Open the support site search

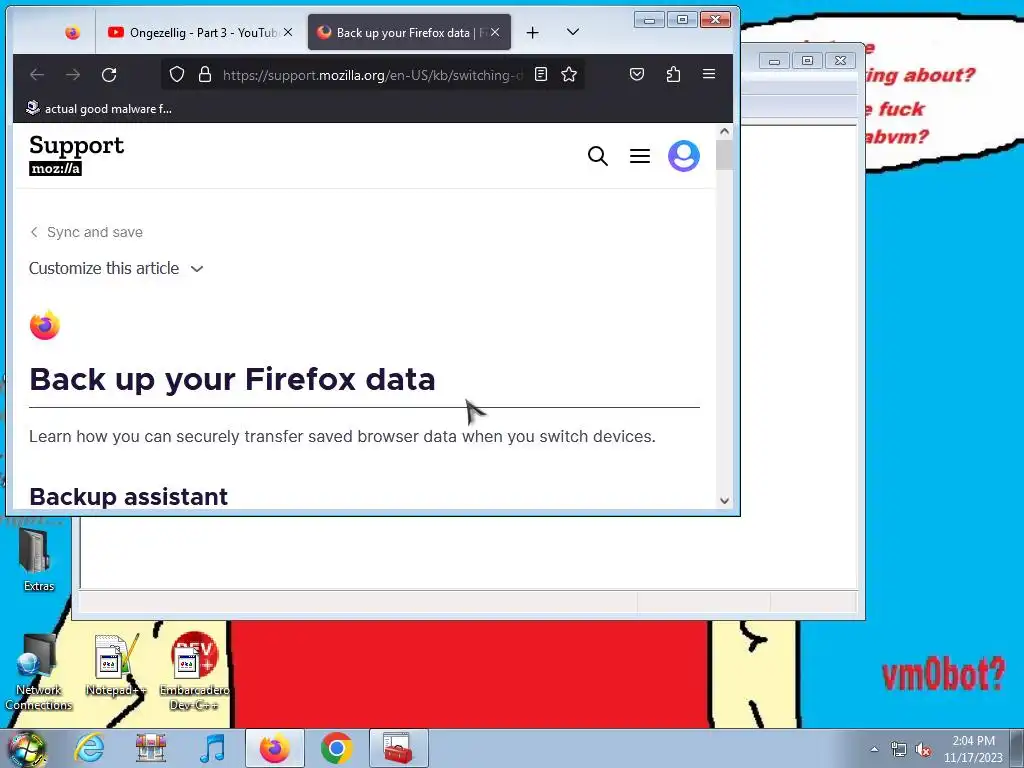click(x=598, y=156)
